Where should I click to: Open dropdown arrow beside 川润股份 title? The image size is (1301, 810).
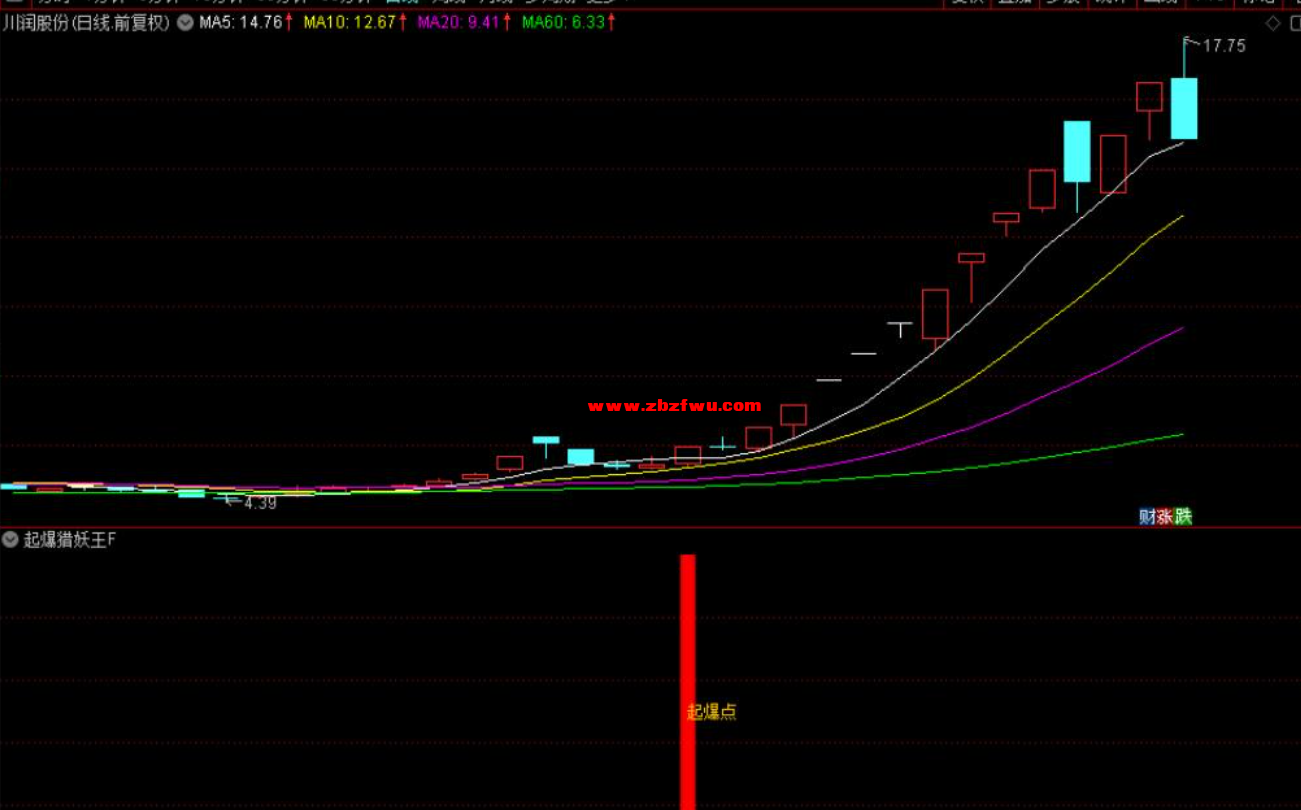click(x=185, y=23)
